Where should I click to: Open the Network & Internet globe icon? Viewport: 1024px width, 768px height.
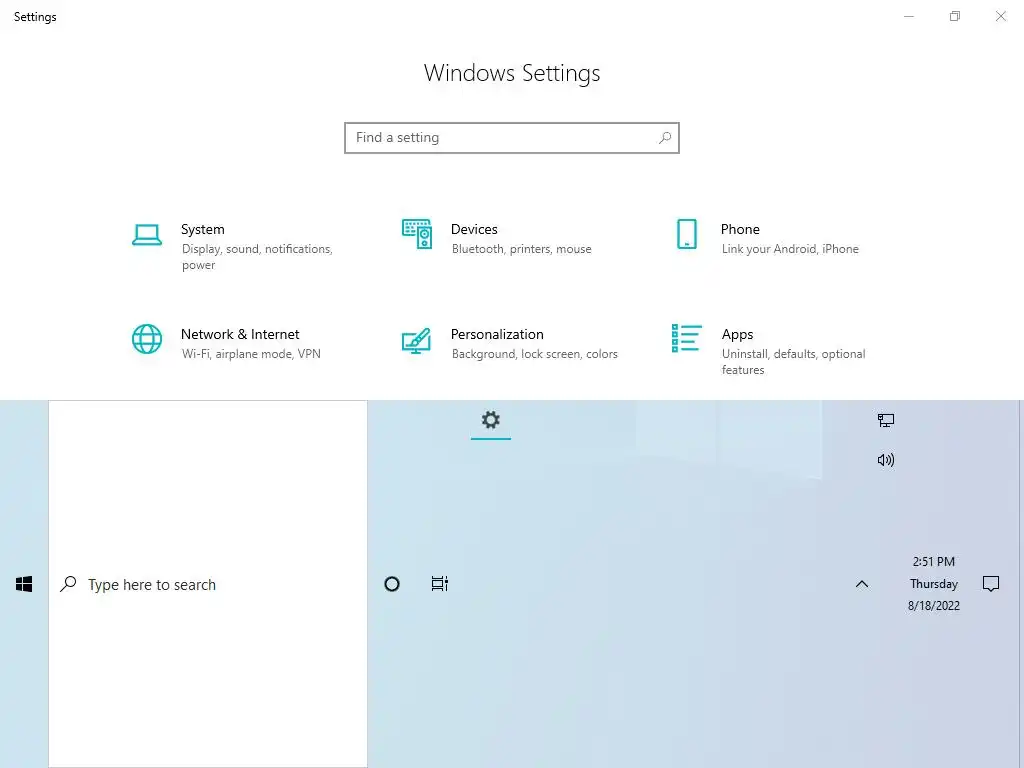(147, 339)
